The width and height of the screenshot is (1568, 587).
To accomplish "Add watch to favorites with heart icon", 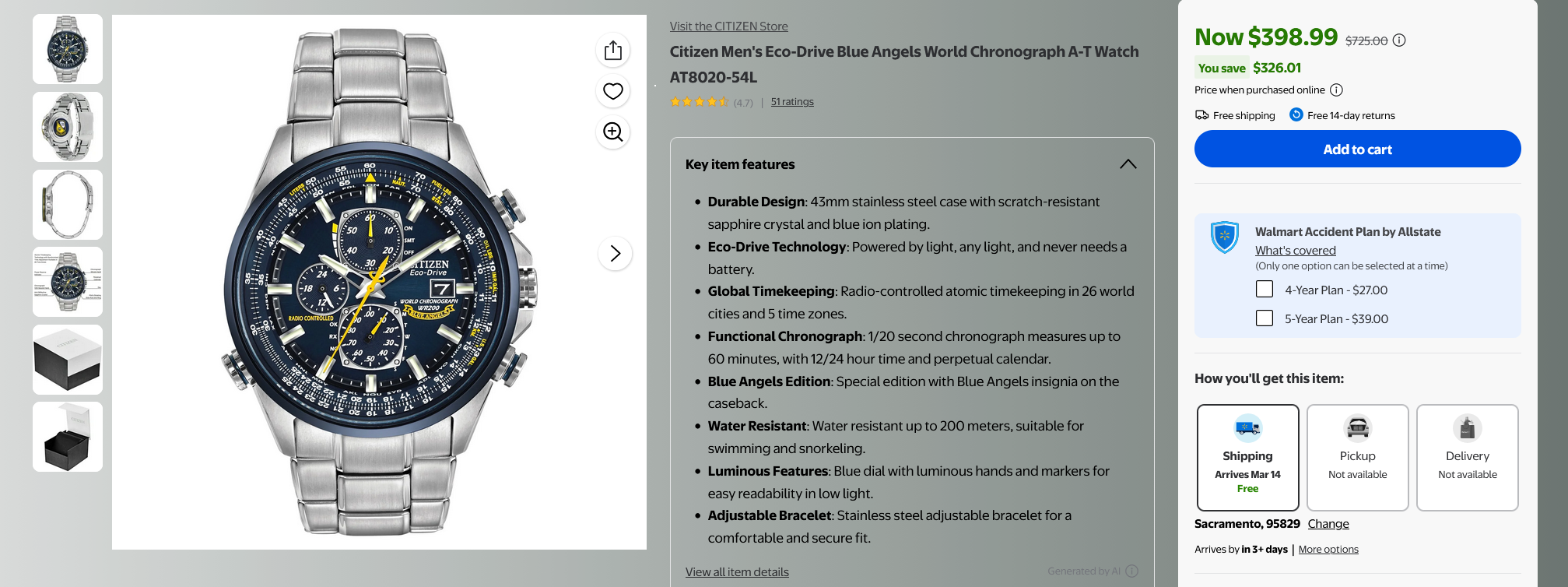I will (613, 91).
